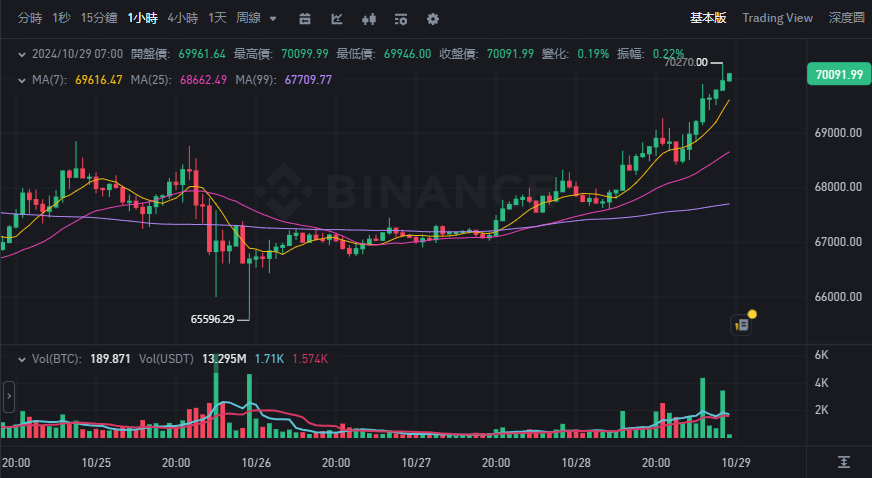Screen dimensions: 872x478
Task: Expand the left side panel arrow
Action: point(9,396)
